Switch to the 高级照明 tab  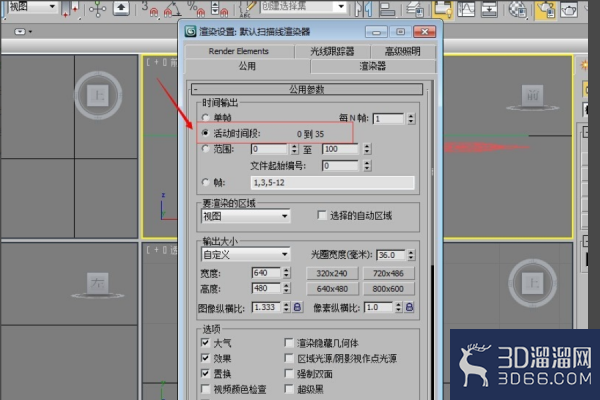point(403,51)
